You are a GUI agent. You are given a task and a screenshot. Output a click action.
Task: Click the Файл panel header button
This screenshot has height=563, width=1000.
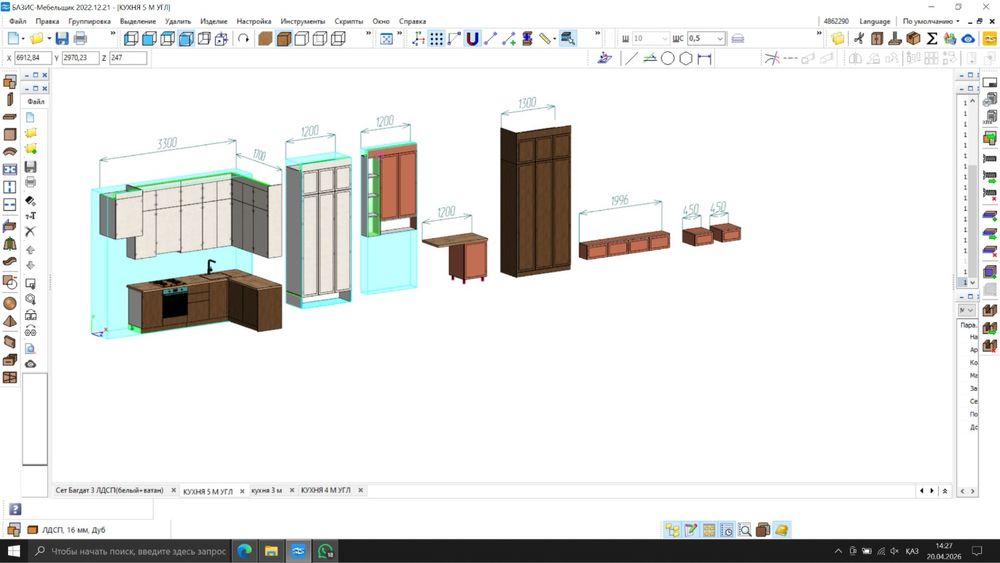[36, 102]
